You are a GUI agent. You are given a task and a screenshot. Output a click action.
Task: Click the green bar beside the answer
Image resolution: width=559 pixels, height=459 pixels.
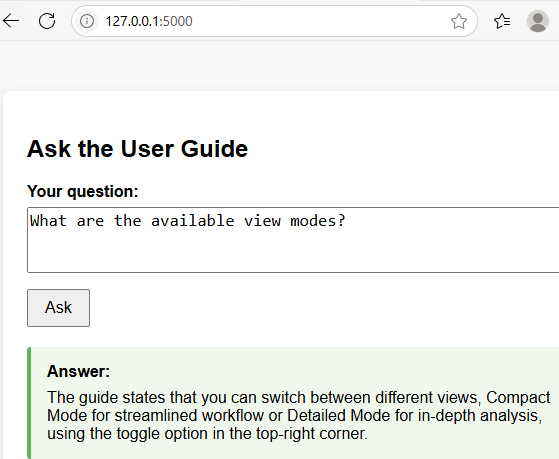click(x=29, y=403)
